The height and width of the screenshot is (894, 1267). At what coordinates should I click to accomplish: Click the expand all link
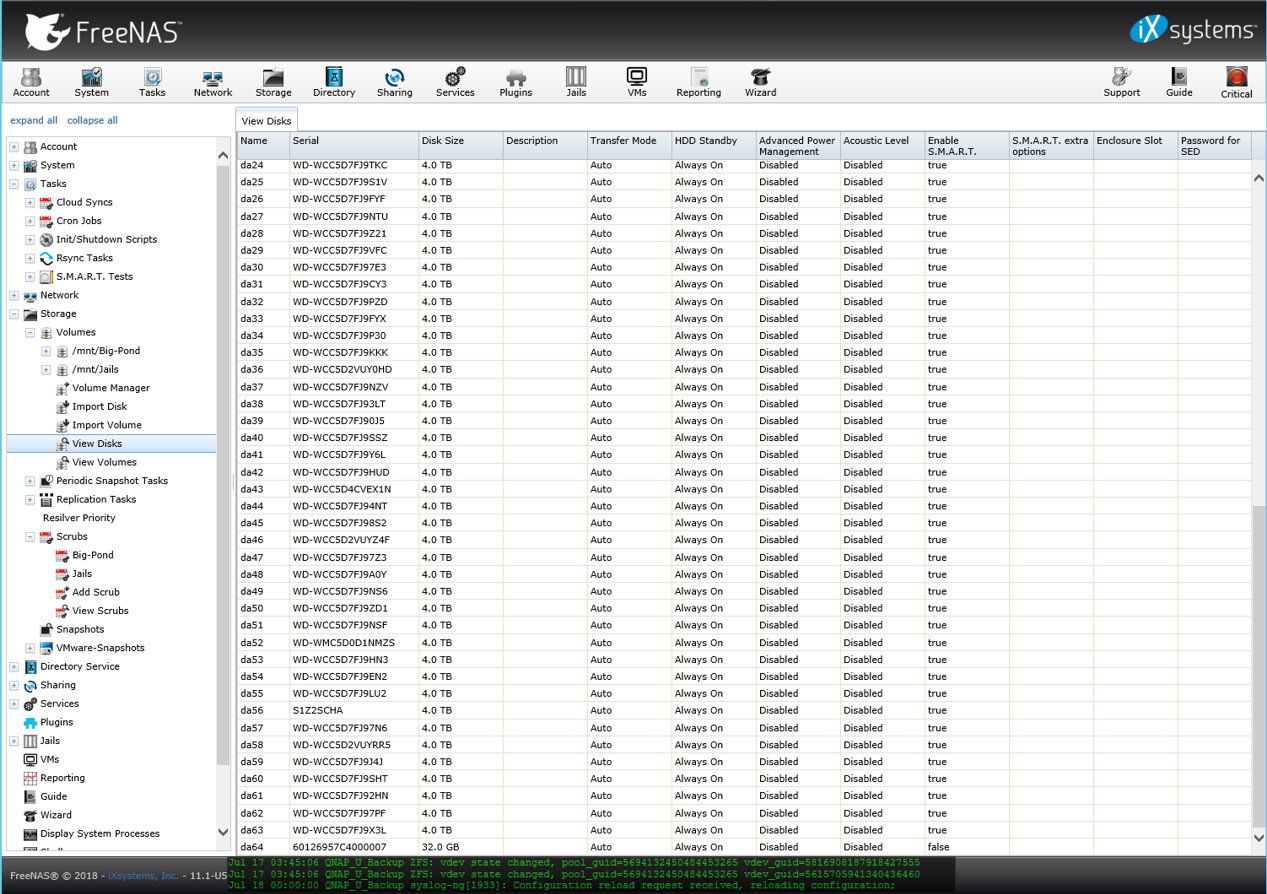[34, 120]
